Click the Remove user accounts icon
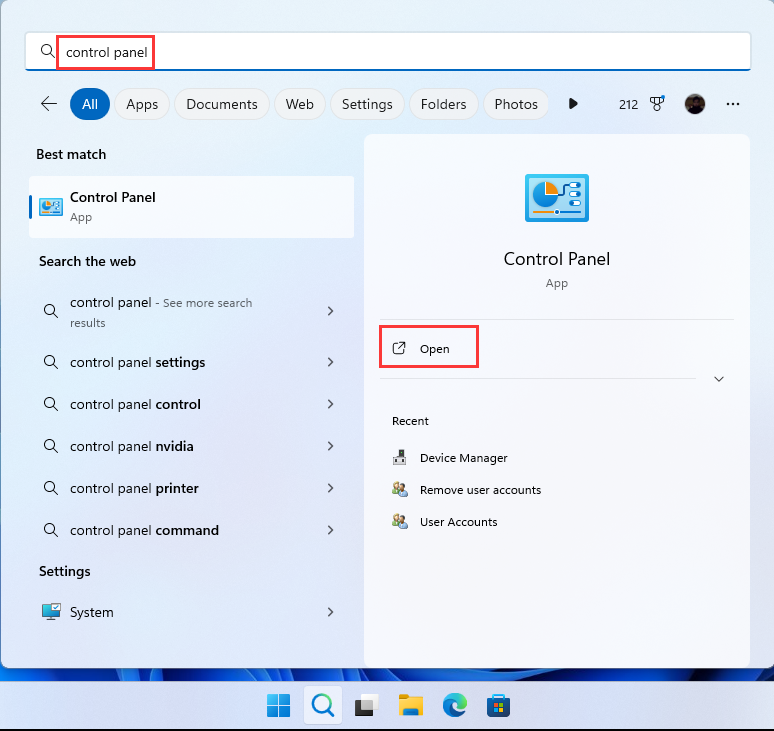The height and width of the screenshot is (731, 774). coord(399,490)
